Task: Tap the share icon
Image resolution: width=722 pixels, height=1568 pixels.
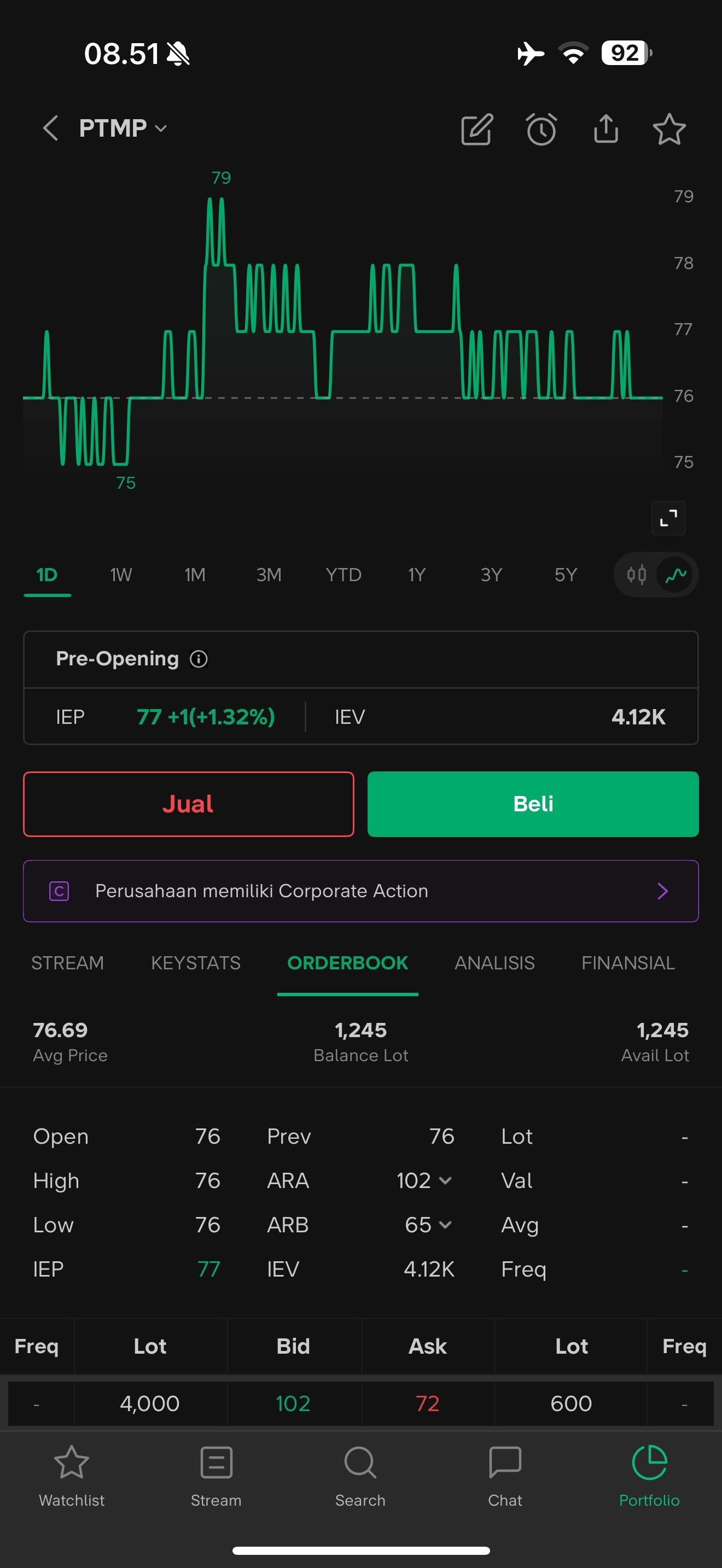Action: pos(605,128)
